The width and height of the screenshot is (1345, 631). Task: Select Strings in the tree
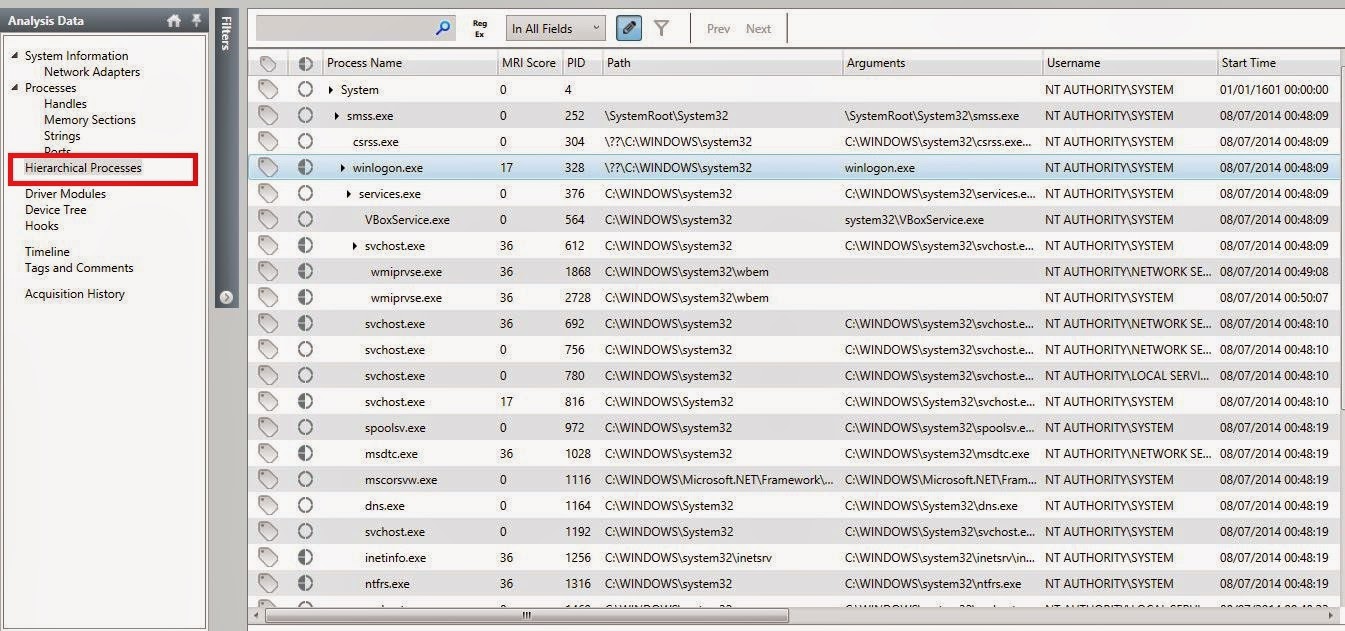point(62,136)
